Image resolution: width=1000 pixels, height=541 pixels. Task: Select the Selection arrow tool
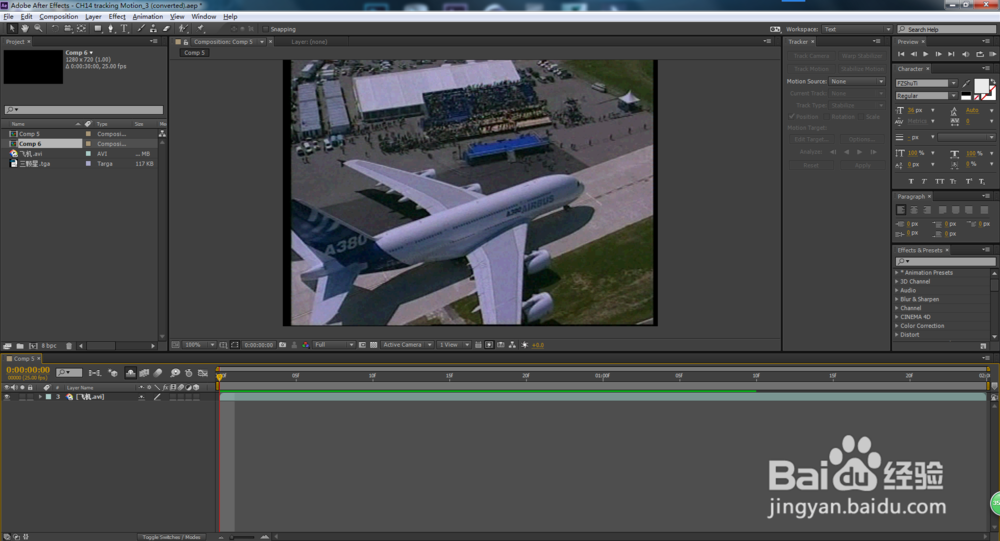coord(11,29)
